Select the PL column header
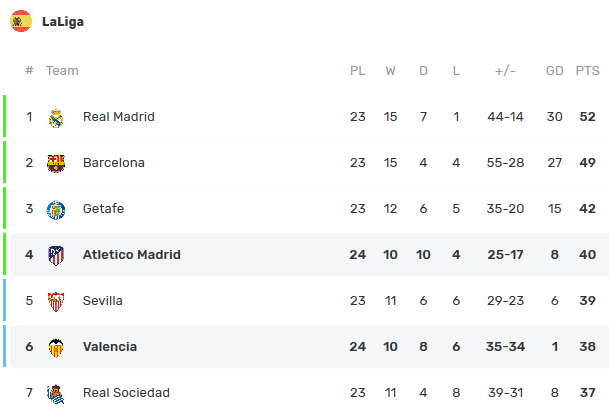Viewport: 609px width, 416px height. coord(357,71)
